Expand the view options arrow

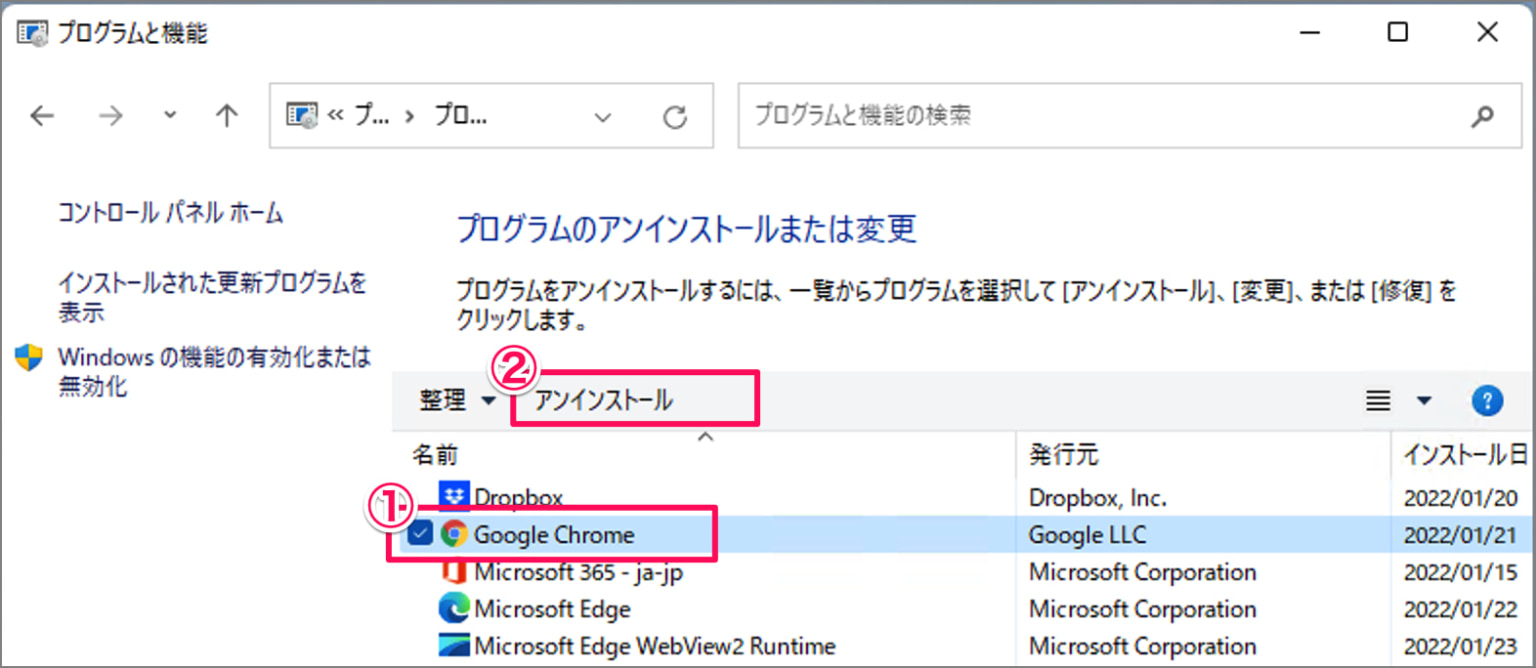click(1424, 401)
